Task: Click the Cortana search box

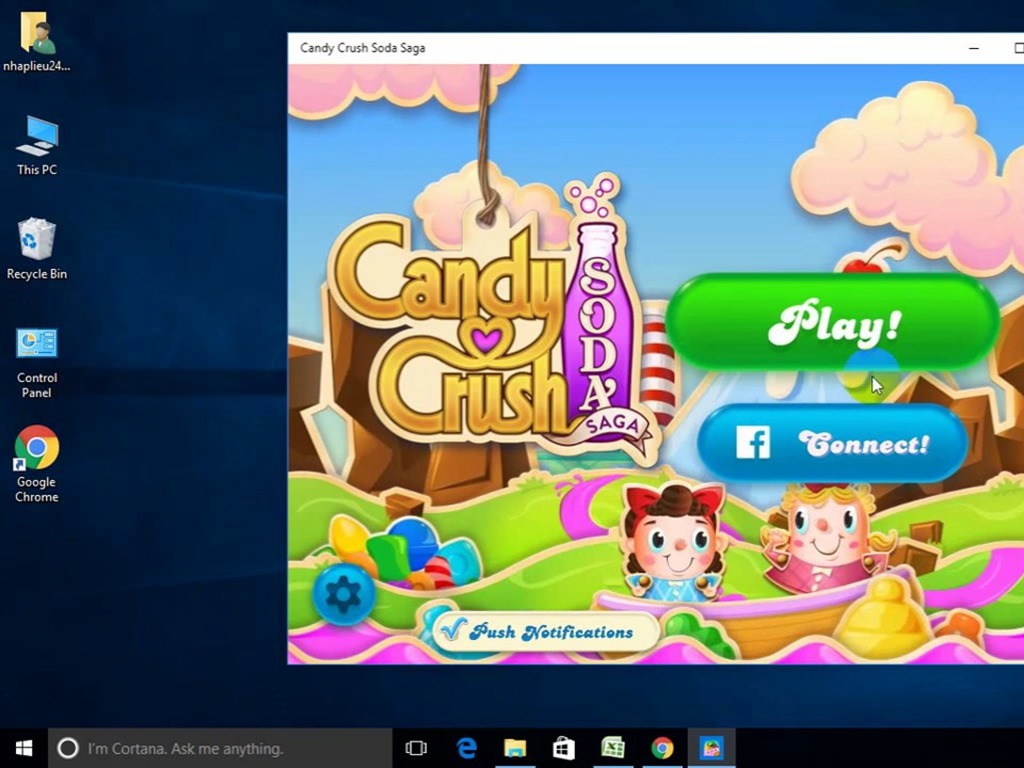Action: (220, 748)
